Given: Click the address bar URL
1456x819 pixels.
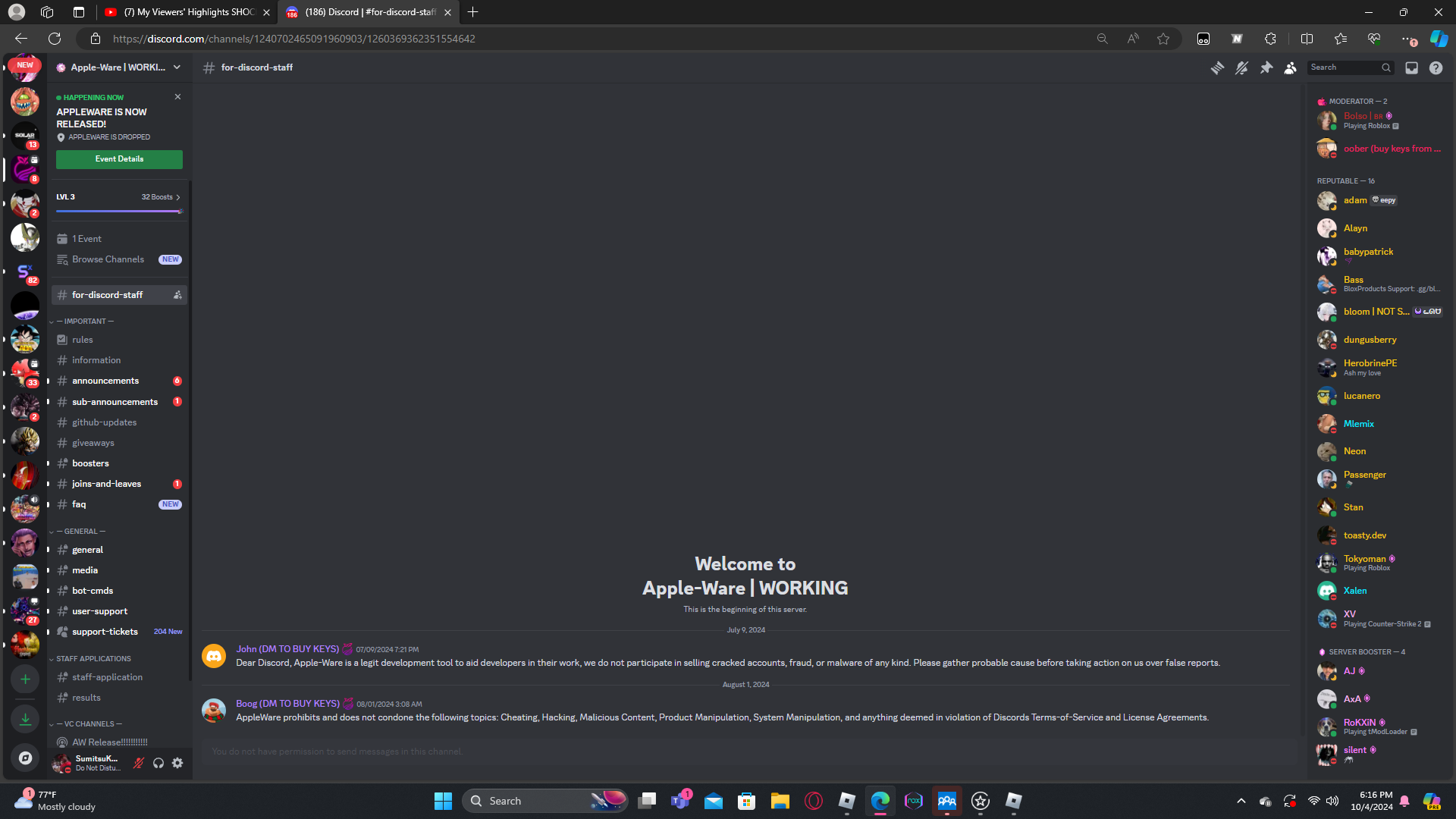Looking at the screenshot, I should pyautogui.click(x=293, y=39).
